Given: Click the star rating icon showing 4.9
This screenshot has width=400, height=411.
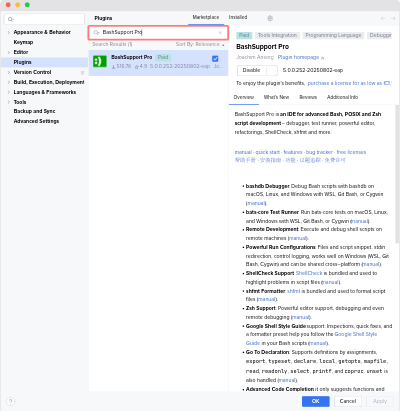Looking at the screenshot, I should tap(137, 67).
